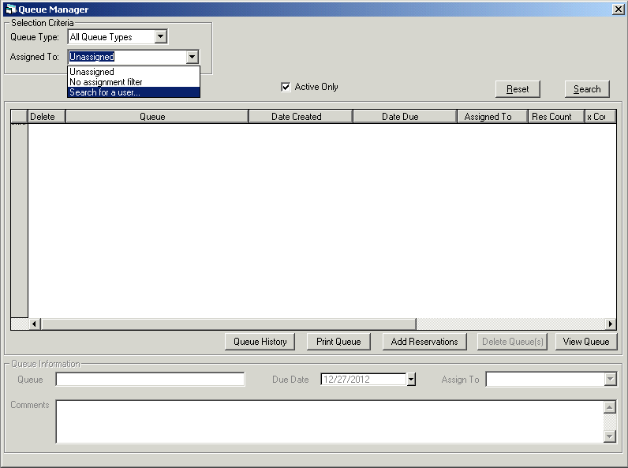Viewport: 628px width, 468px height.
Task: Click the Res Count column header
Action: point(556,116)
